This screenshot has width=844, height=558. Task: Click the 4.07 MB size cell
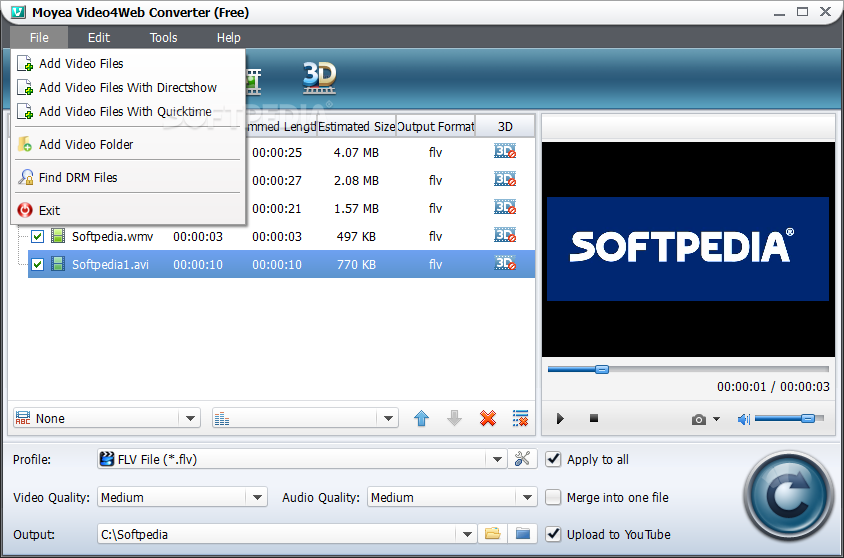356,152
